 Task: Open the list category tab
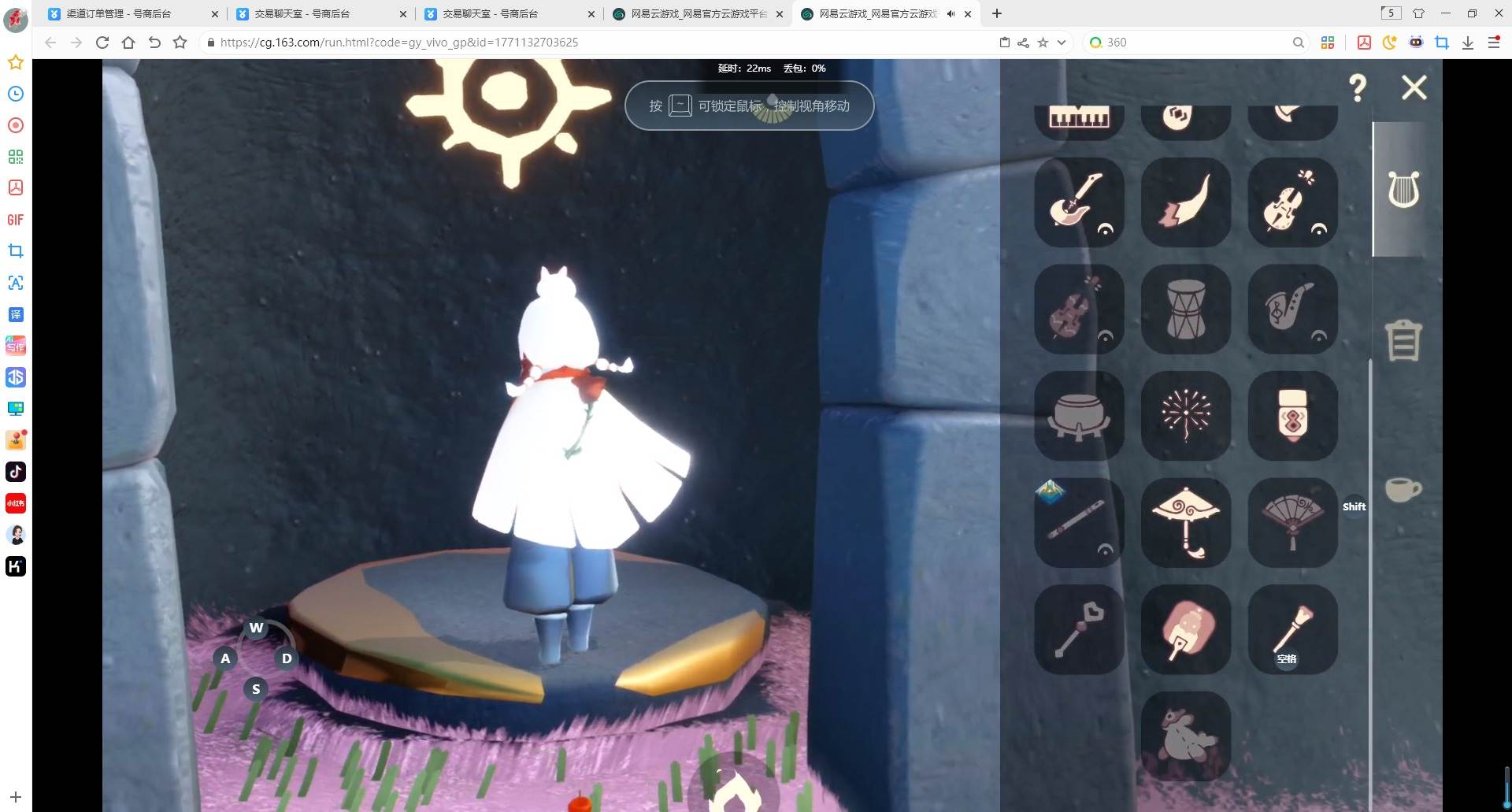click(1403, 341)
